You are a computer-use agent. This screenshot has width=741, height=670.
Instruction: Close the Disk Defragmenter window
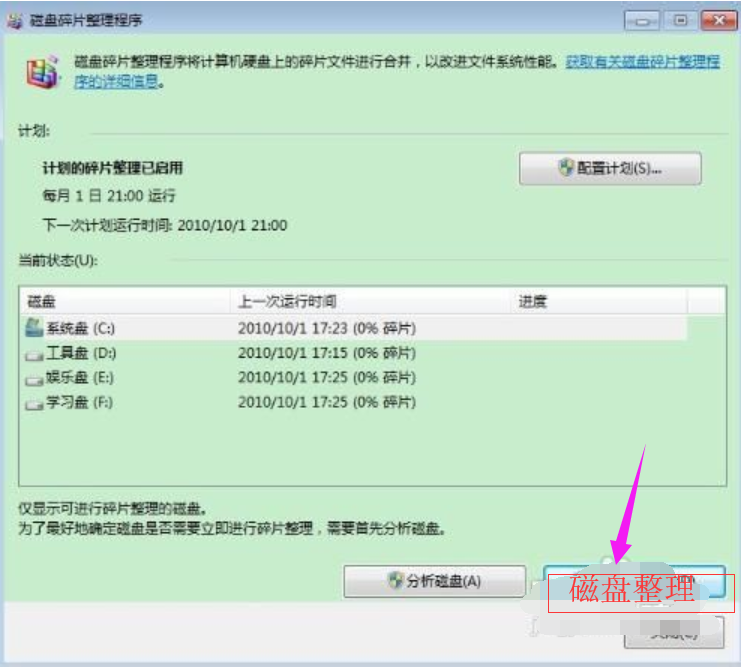coord(719,20)
